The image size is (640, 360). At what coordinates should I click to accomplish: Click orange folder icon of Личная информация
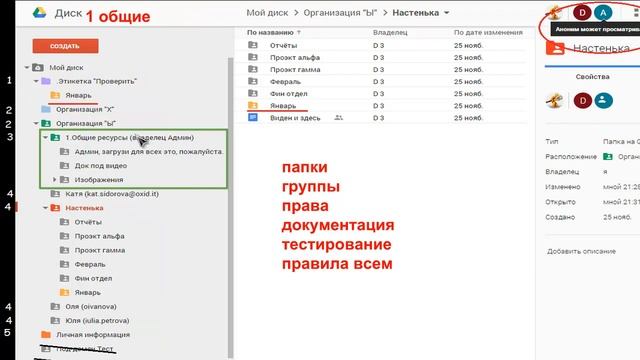pyautogui.click(x=46, y=335)
